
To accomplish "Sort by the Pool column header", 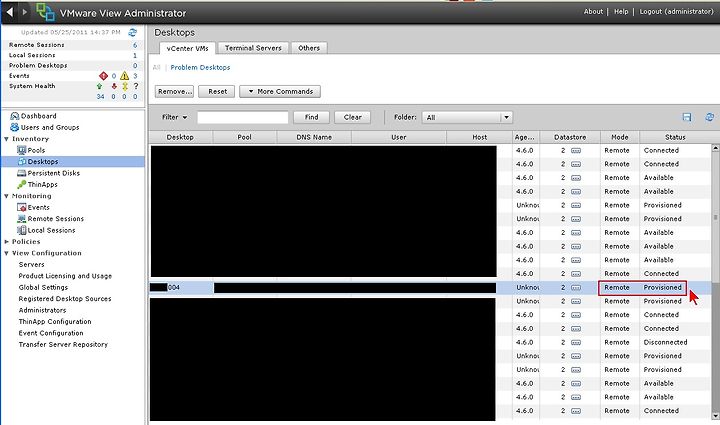I will [x=245, y=137].
